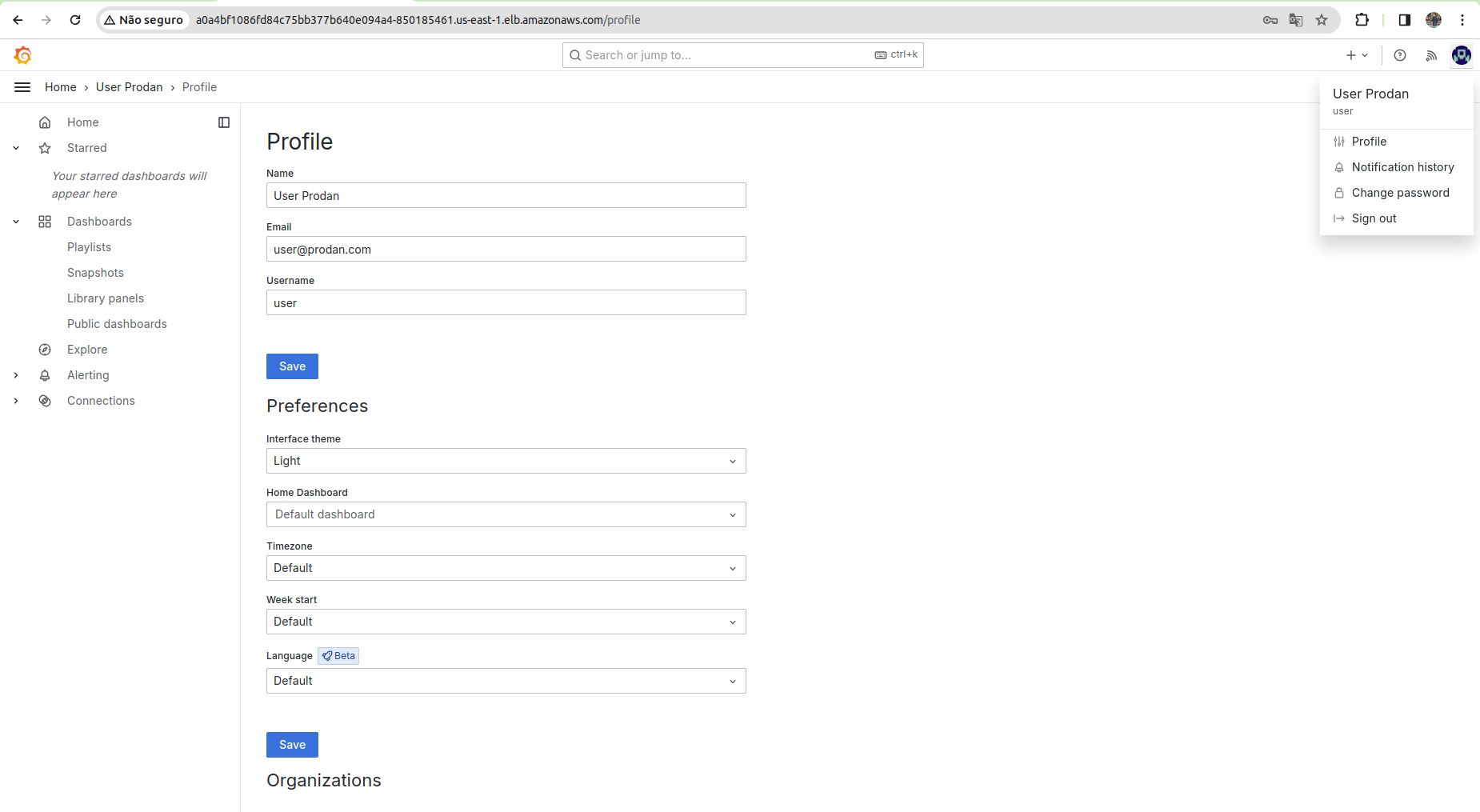
Task: Click the Não seguro security warning
Action: coord(143,20)
